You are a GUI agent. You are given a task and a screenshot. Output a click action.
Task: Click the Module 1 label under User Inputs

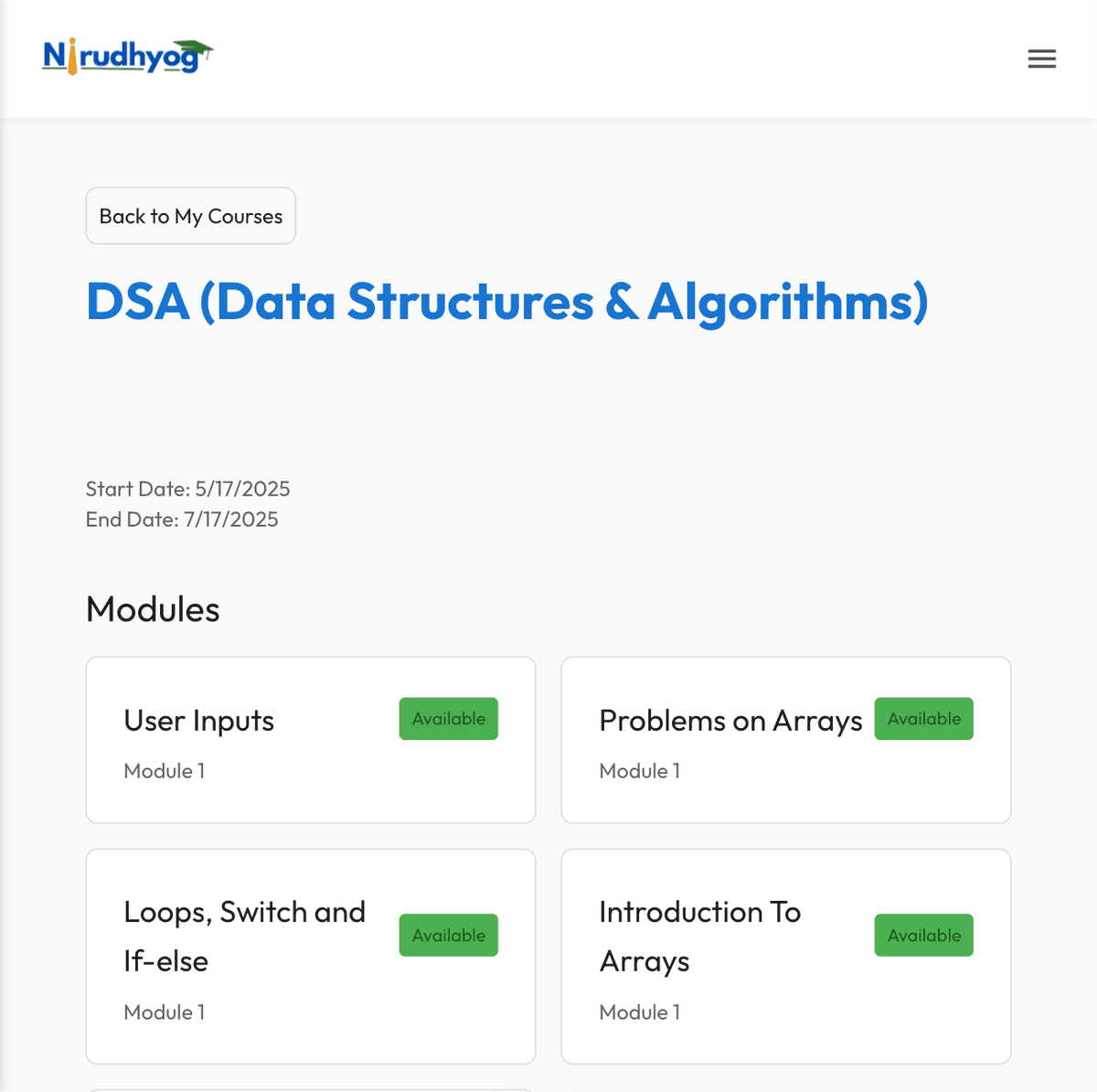tap(165, 771)
